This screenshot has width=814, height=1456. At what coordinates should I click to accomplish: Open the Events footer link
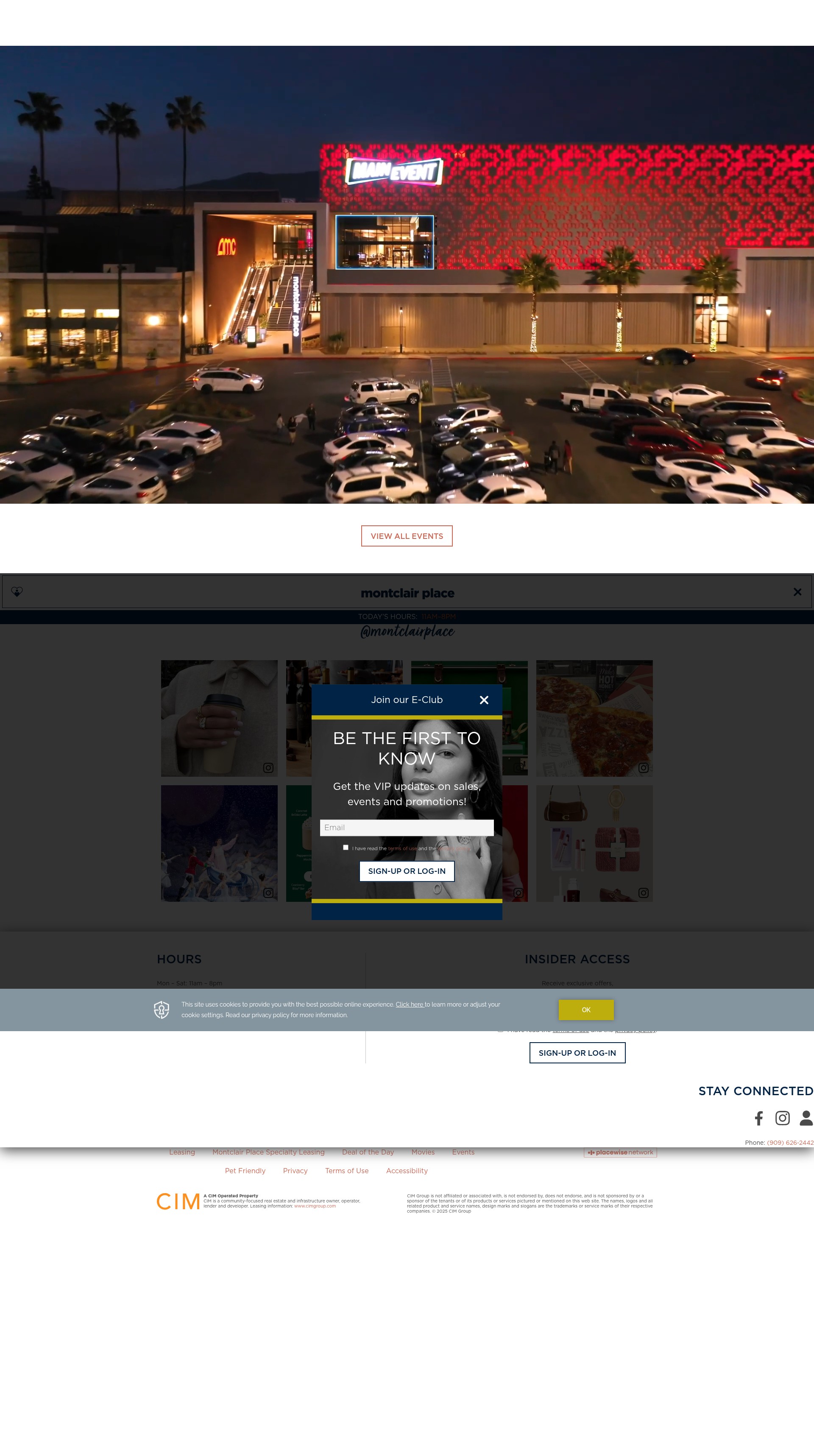[463, 1152]
